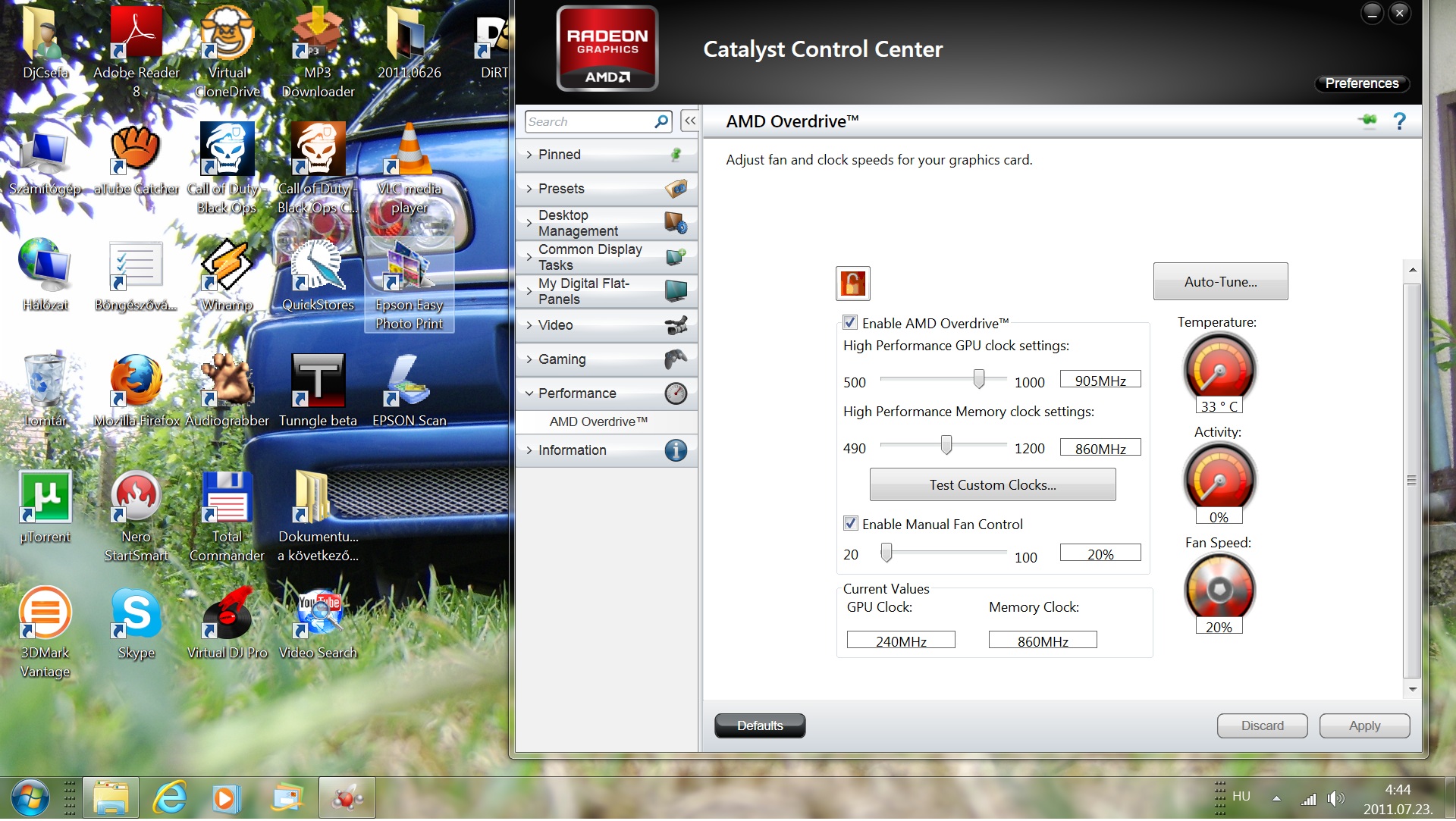Open Internet Explorer from the taskbar
Screen dimensions: 1456x821
point(169,798)
